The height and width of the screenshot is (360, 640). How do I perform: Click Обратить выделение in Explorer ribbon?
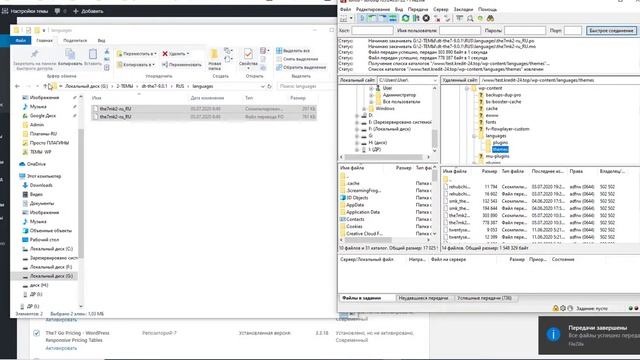coord(301,67)
